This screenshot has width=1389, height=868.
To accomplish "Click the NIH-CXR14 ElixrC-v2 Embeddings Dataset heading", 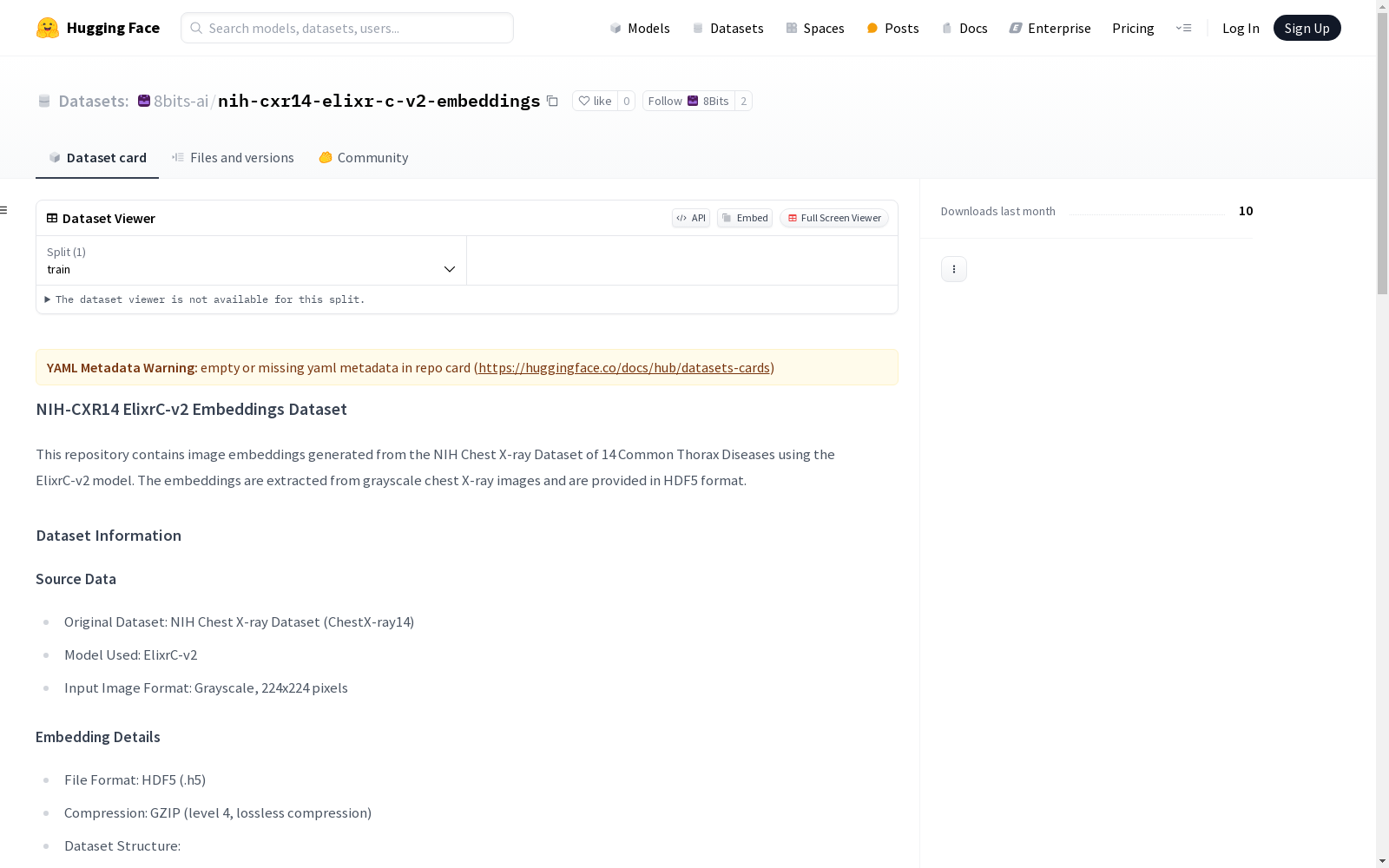I will pyautogui.click(x=191, y=409).
